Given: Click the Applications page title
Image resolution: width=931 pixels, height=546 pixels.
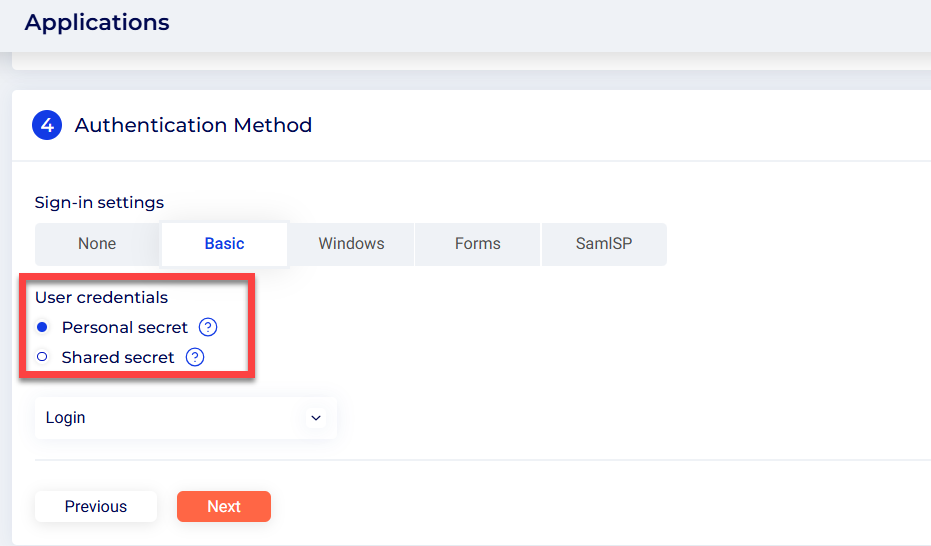Looking at the screenshot, I should pos(97,23).
